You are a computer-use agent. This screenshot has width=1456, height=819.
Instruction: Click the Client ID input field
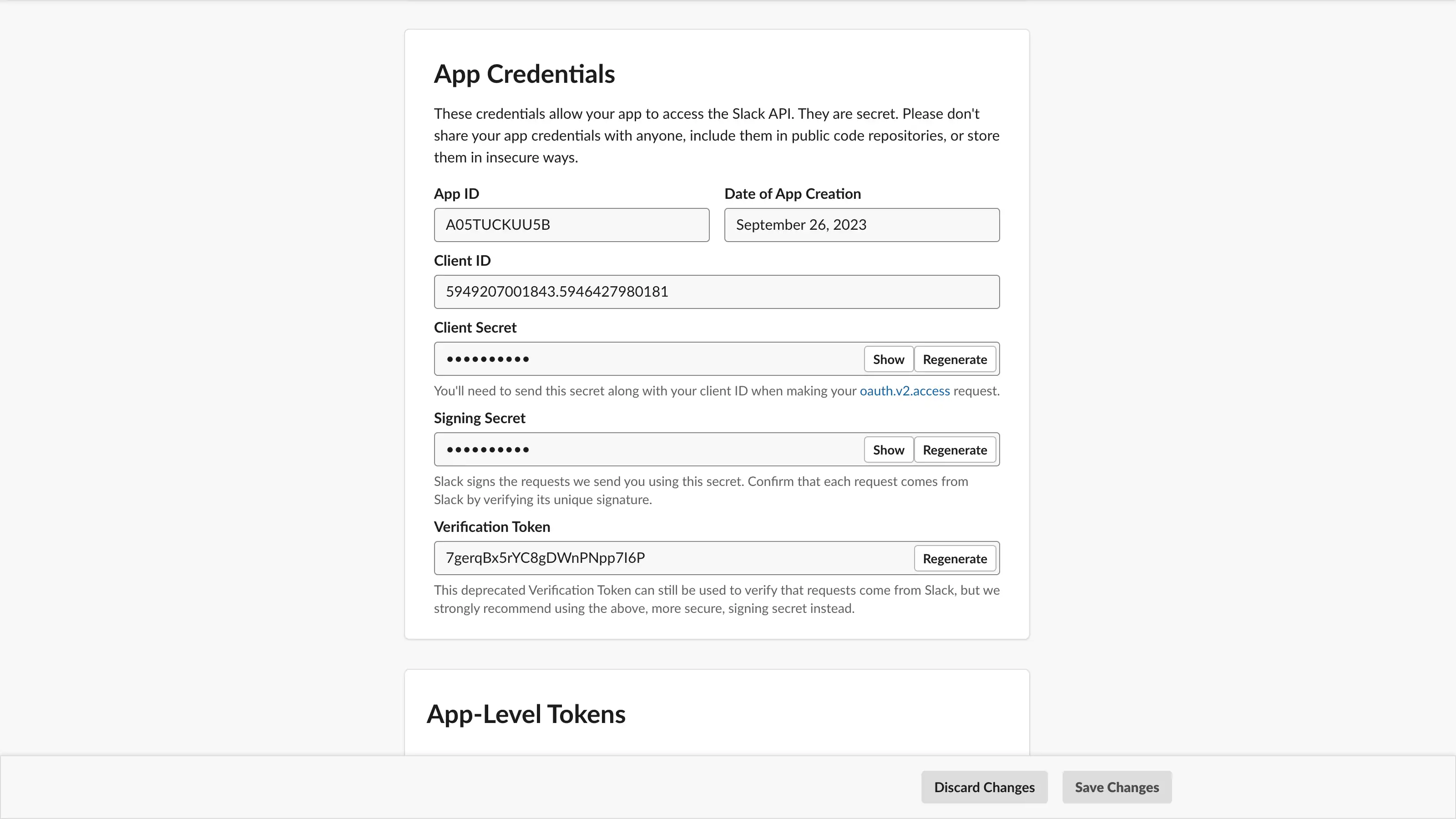[717, 292]
